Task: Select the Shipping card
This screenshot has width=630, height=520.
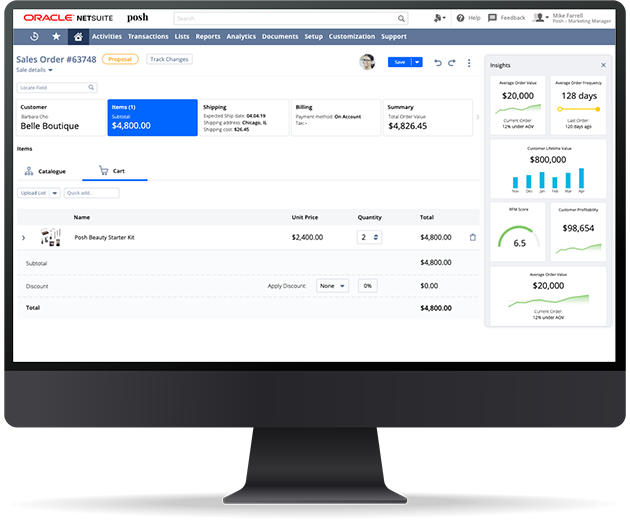Action: click(244, 118)
